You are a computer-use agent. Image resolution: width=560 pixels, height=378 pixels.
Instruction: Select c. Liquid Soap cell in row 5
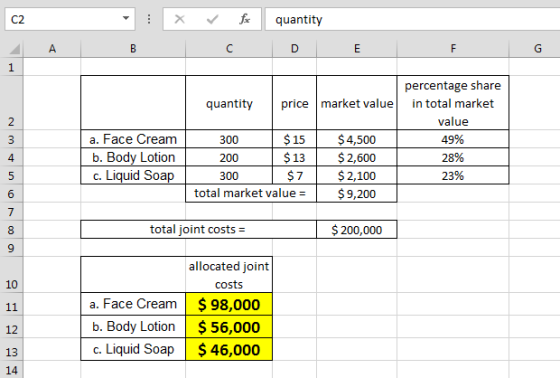pos(133,175)
